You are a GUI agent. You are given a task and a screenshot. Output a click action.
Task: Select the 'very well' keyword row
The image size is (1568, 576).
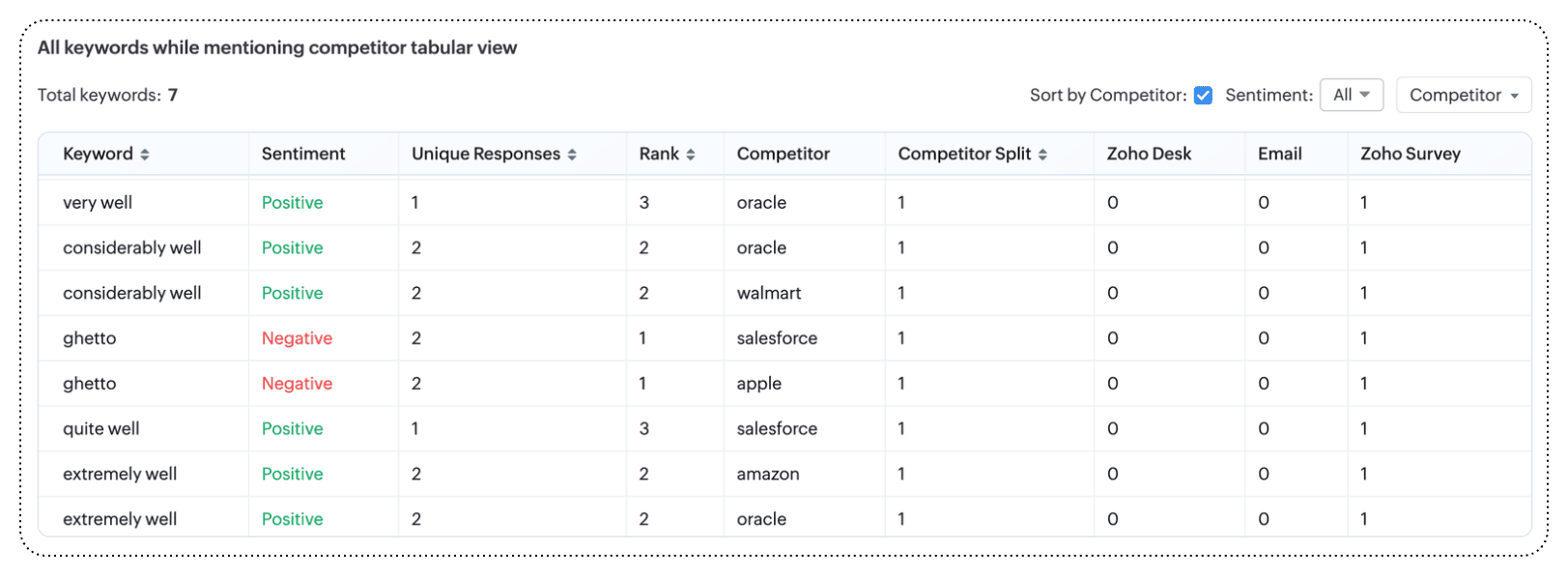point(98,203)
